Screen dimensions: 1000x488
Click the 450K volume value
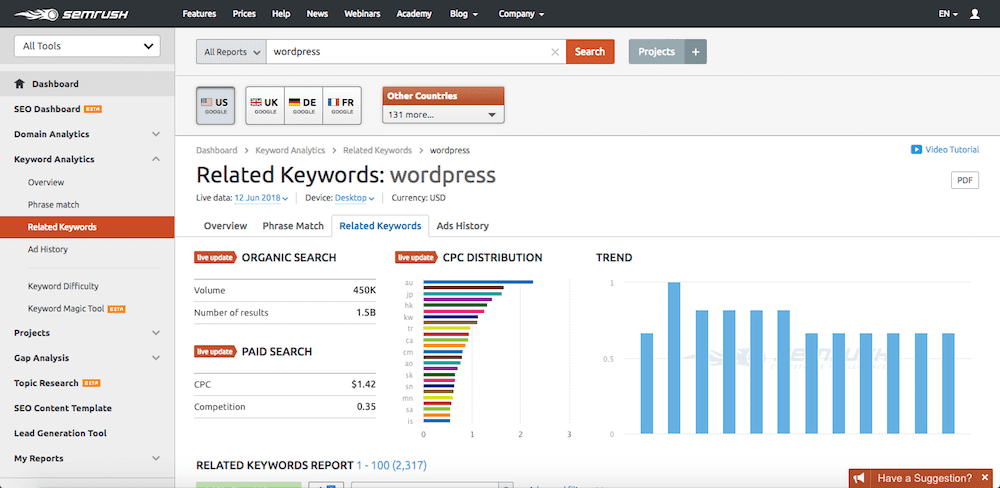tap(364, 290)
